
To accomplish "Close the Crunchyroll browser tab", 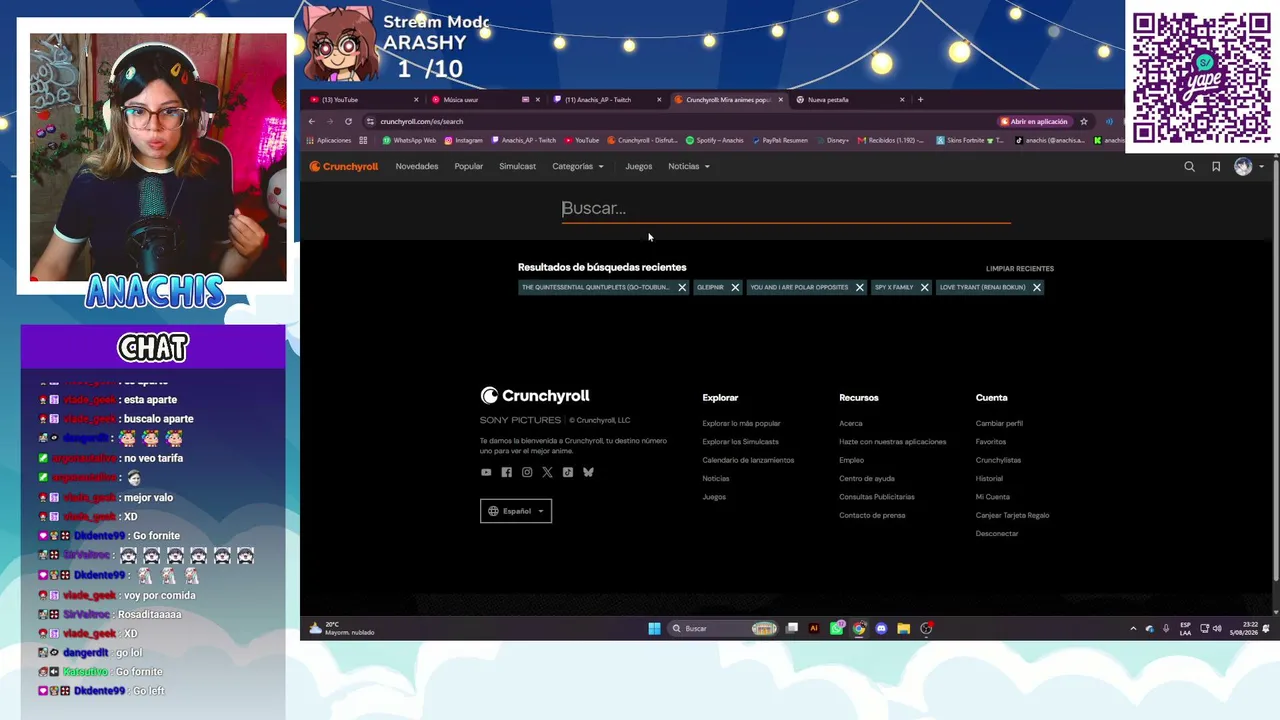I will 780,100.
